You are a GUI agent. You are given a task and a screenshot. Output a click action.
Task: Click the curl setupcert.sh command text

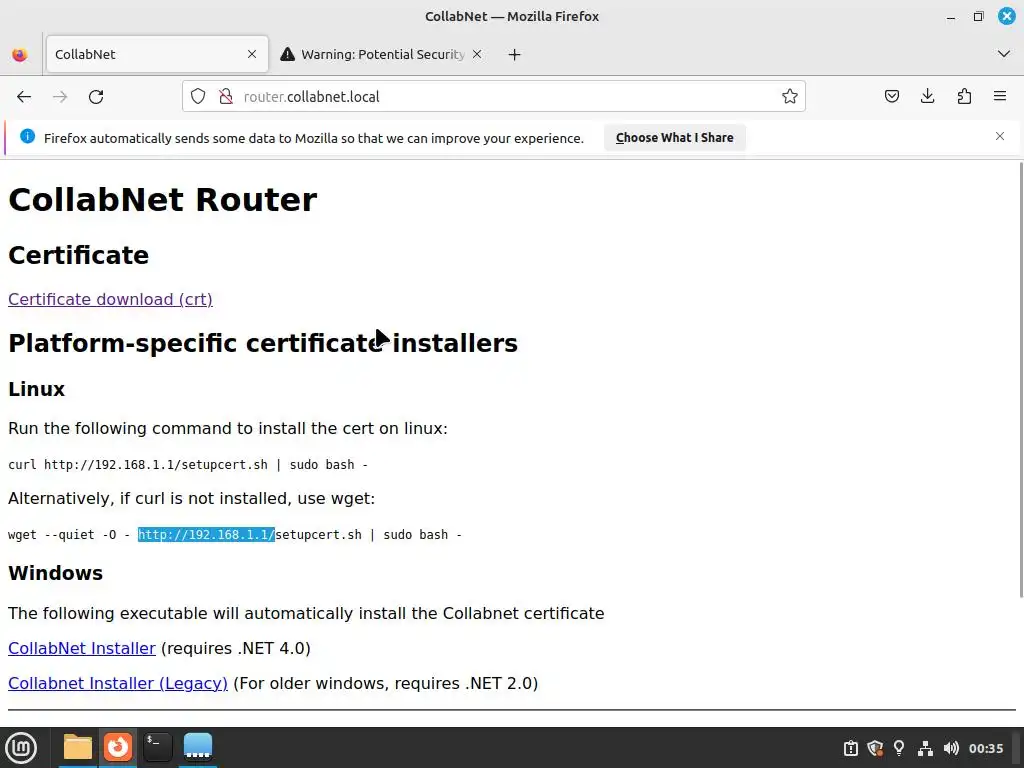tap(188, 465)
